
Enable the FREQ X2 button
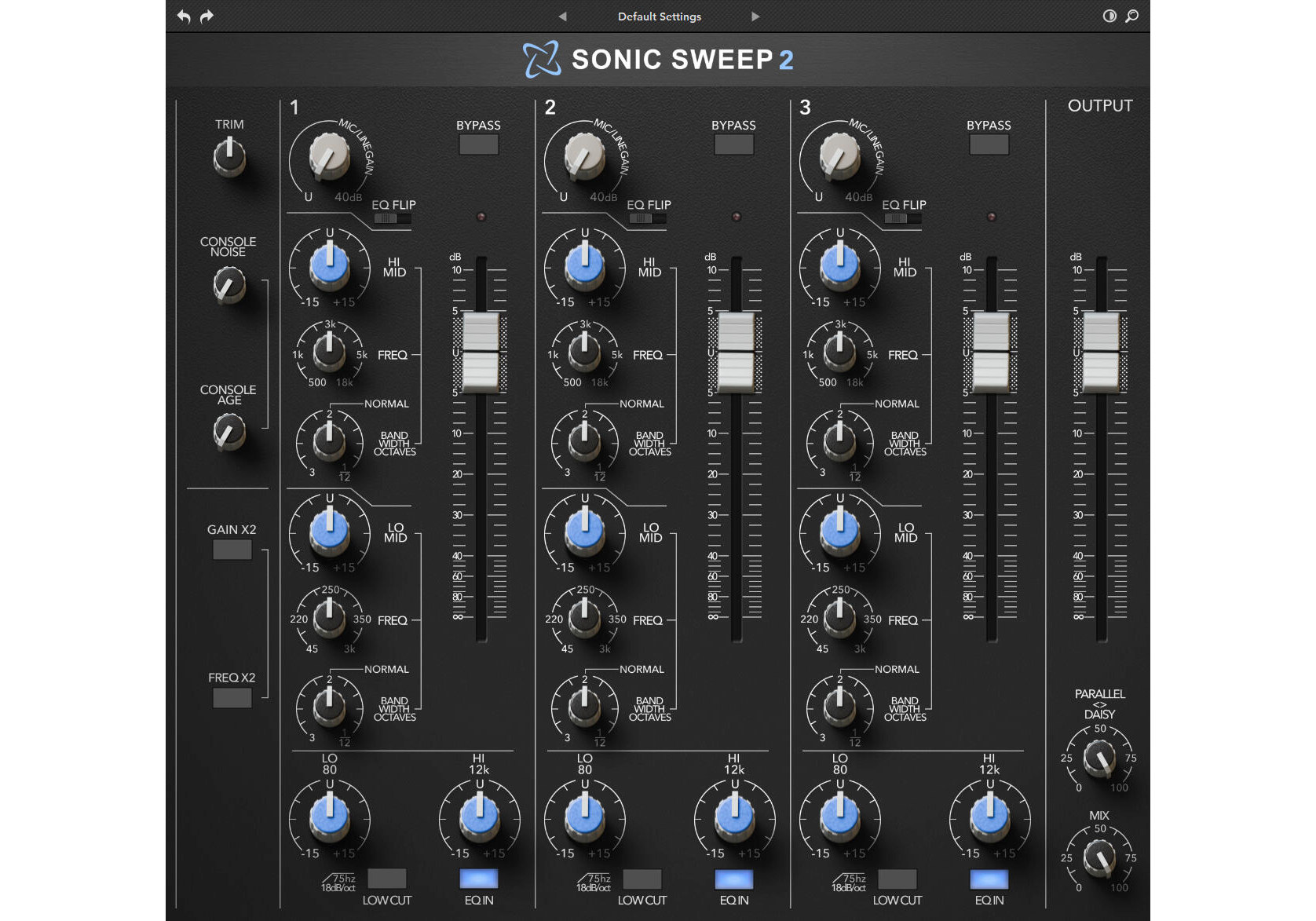coord(232,697)
